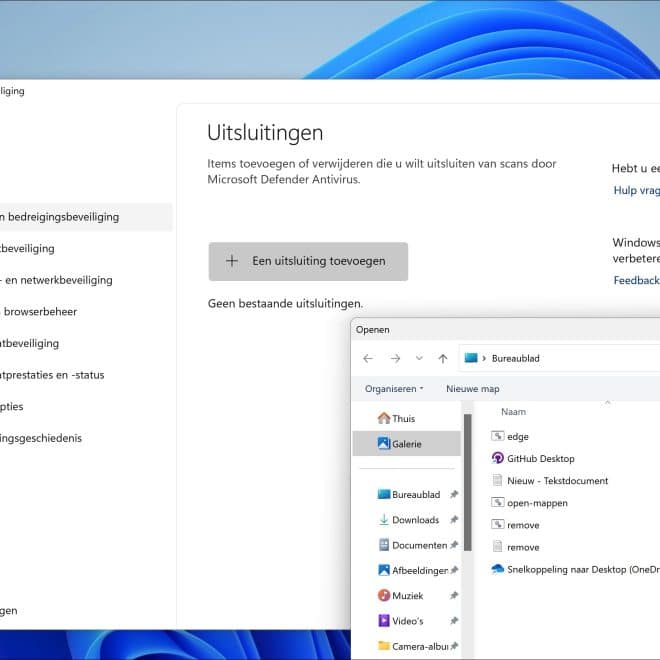This screenshot has height=660, width=660.
Task: Click the pin icon next to Muziek
Action: 454,596
